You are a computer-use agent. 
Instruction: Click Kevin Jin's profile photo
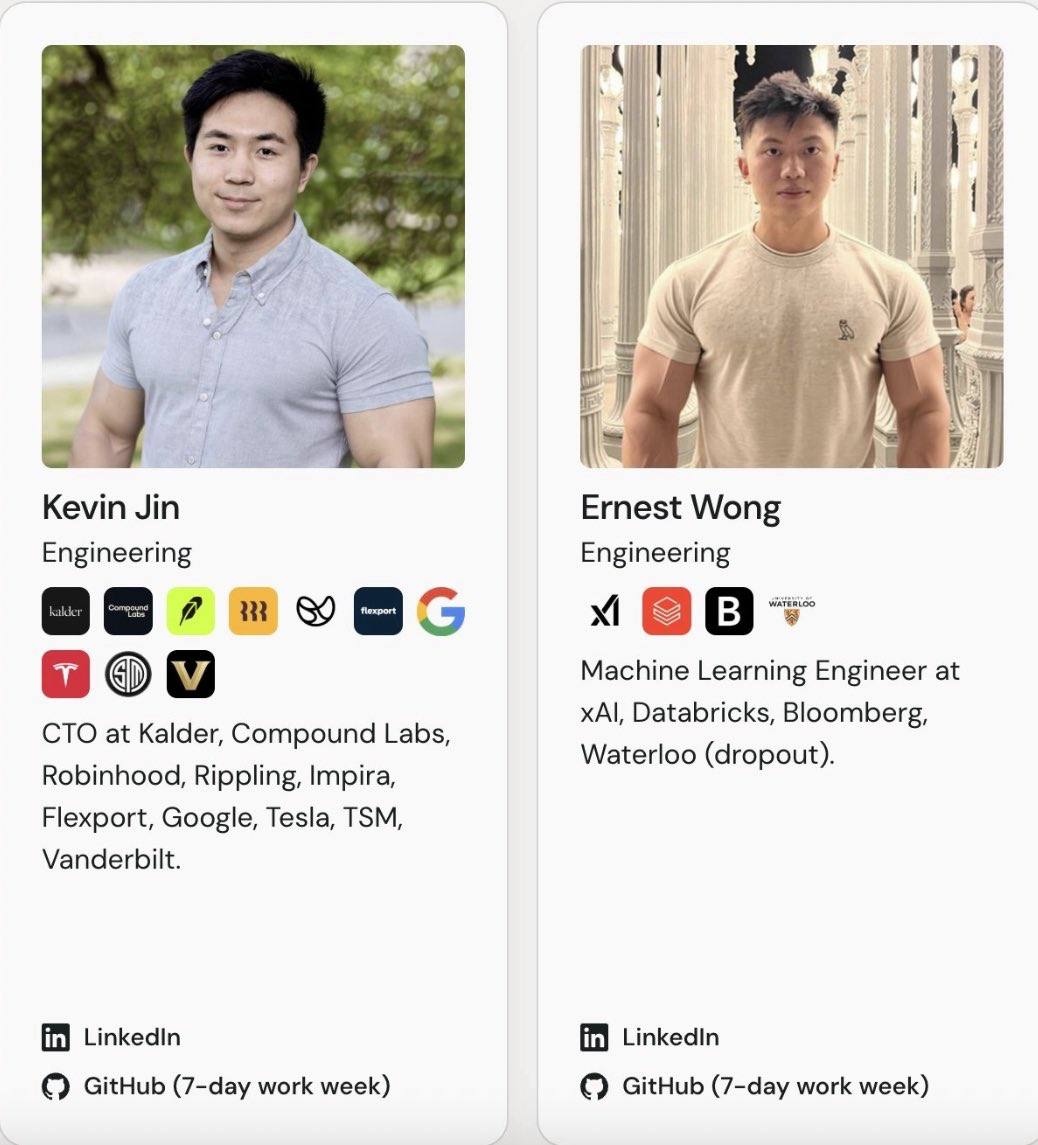point(253,256)
